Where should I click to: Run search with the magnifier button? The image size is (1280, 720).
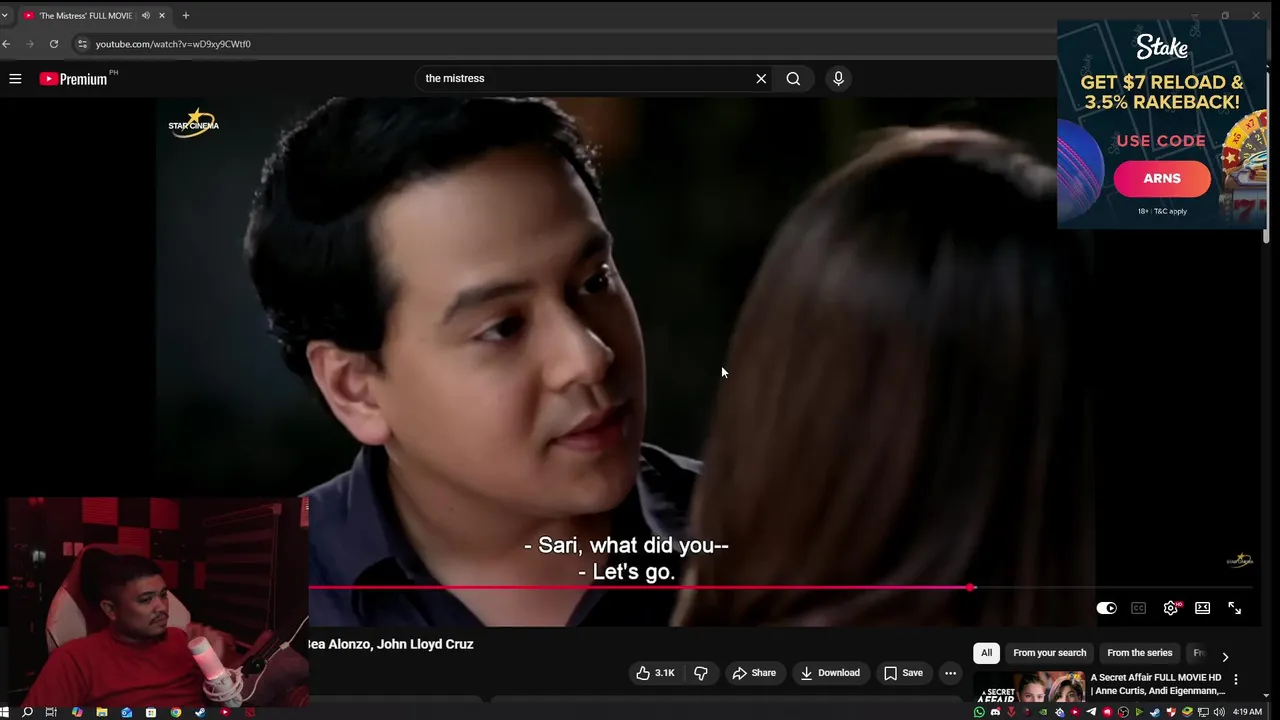(793, 78)
